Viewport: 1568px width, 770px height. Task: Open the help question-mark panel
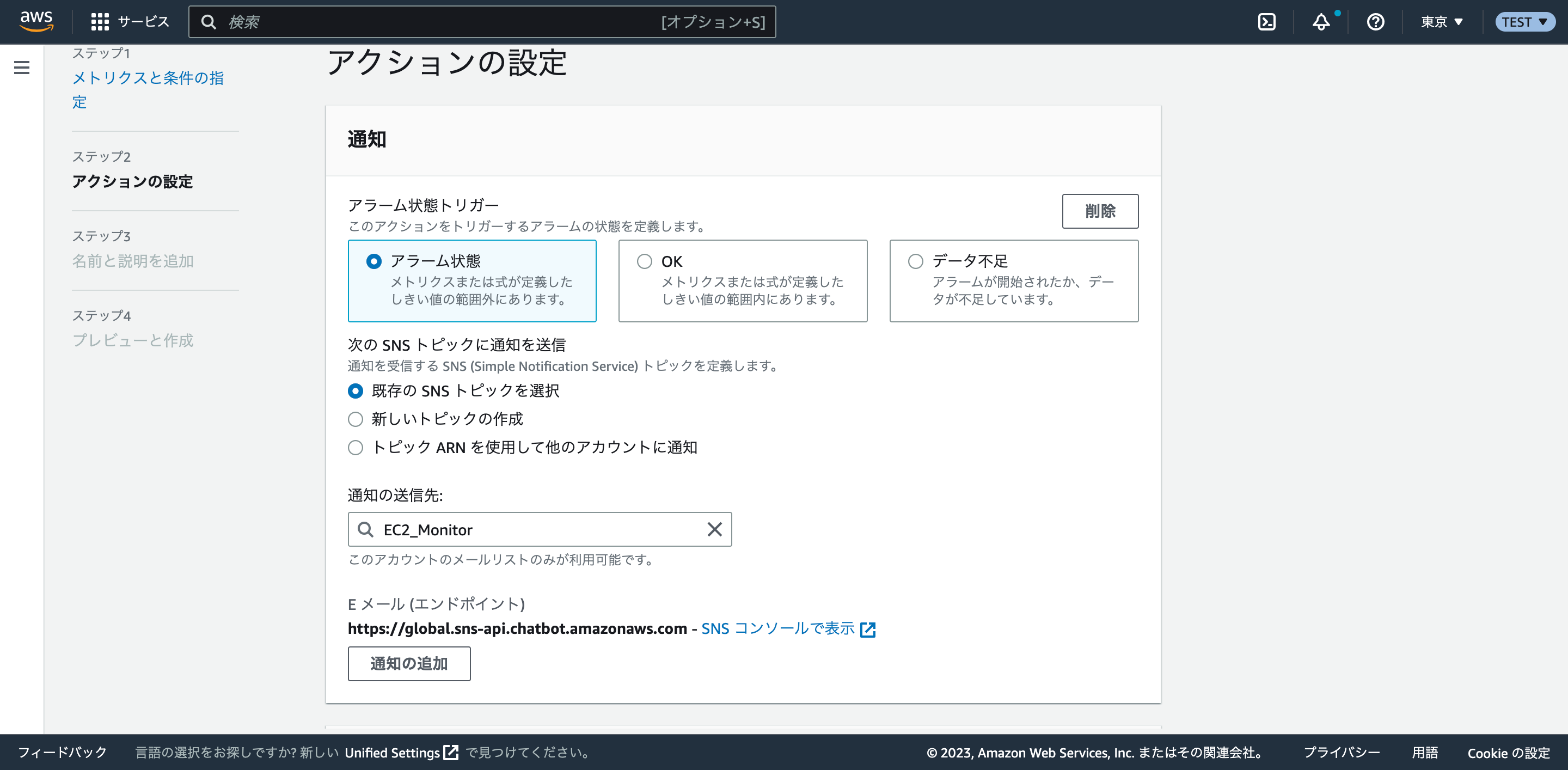(x=1375, y=21)
